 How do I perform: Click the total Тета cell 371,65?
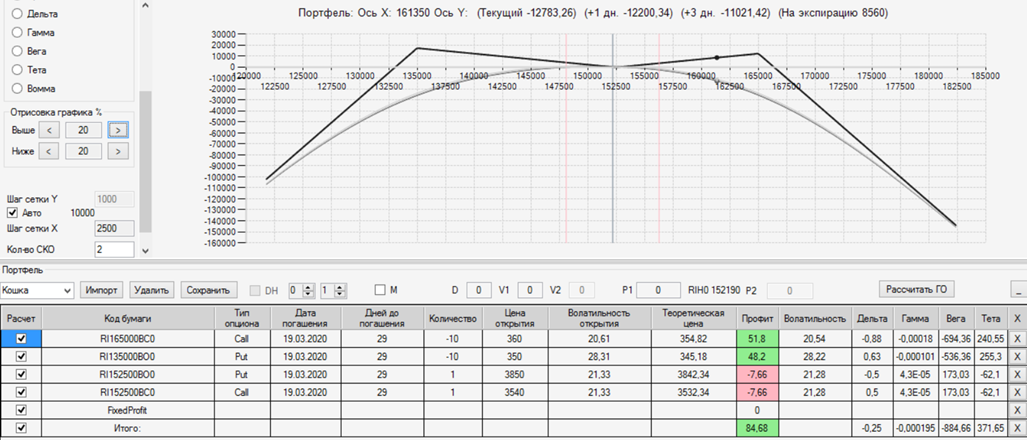point(991,427)
